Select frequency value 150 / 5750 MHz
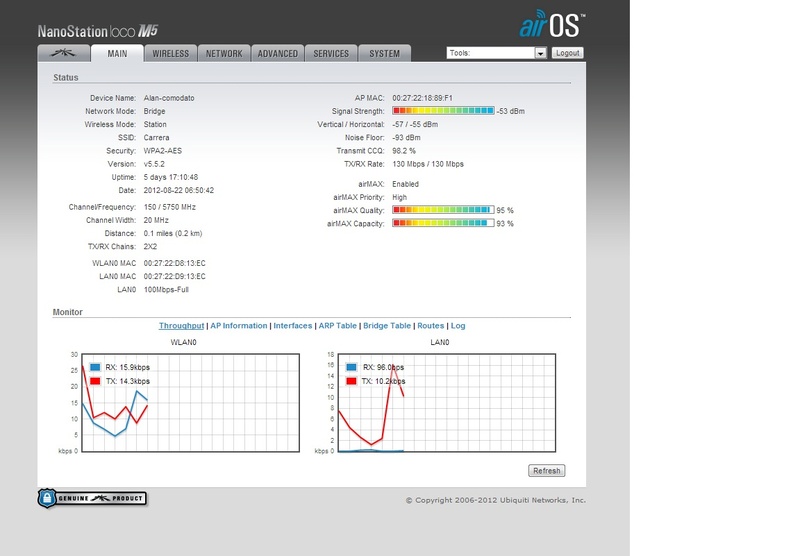This screenshot has height=556, width=800. tap(169, 207)
